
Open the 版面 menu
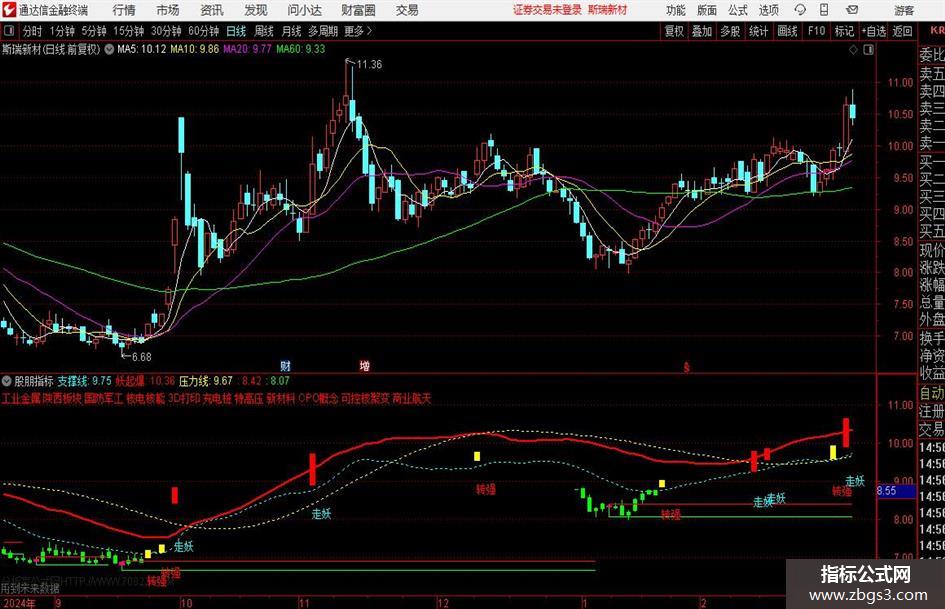[706, 10]
